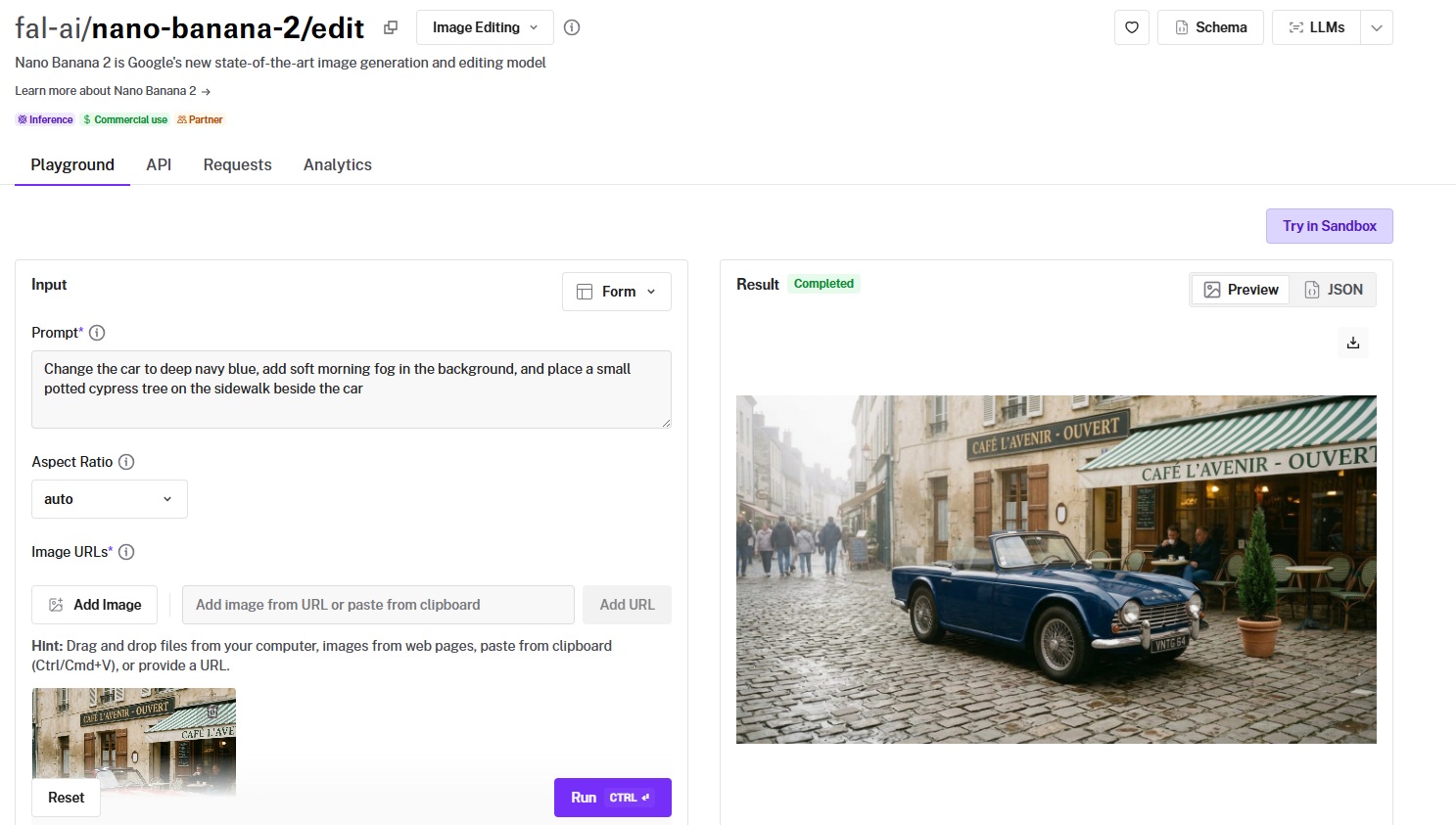Click the Aspect Ratio info icon
The height and width of the screenshot is (825, 1456).
tap(126, 462)
